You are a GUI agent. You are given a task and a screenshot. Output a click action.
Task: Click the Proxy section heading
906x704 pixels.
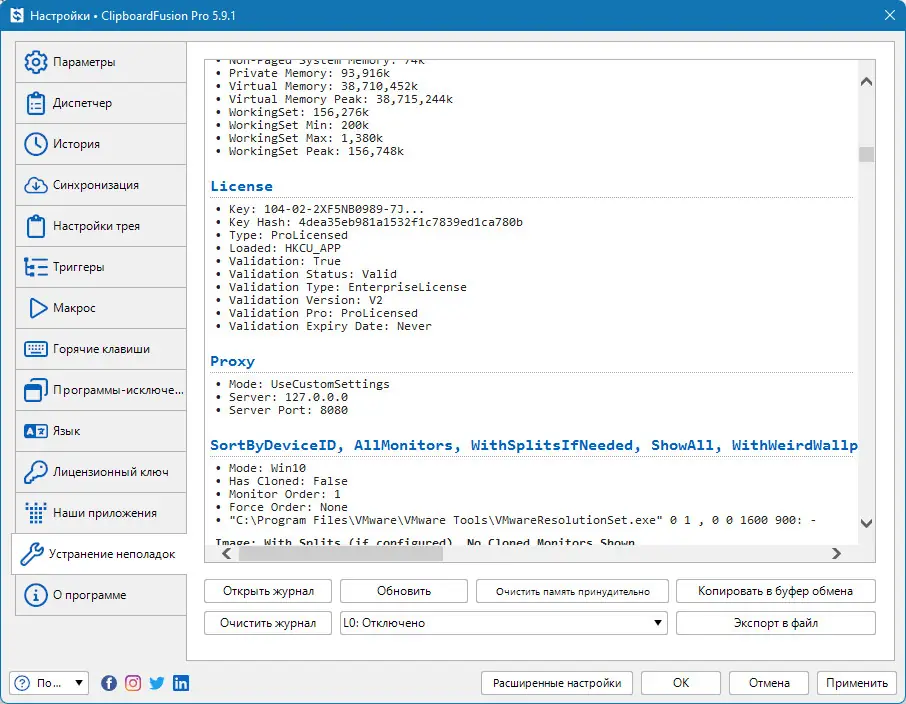232,361
